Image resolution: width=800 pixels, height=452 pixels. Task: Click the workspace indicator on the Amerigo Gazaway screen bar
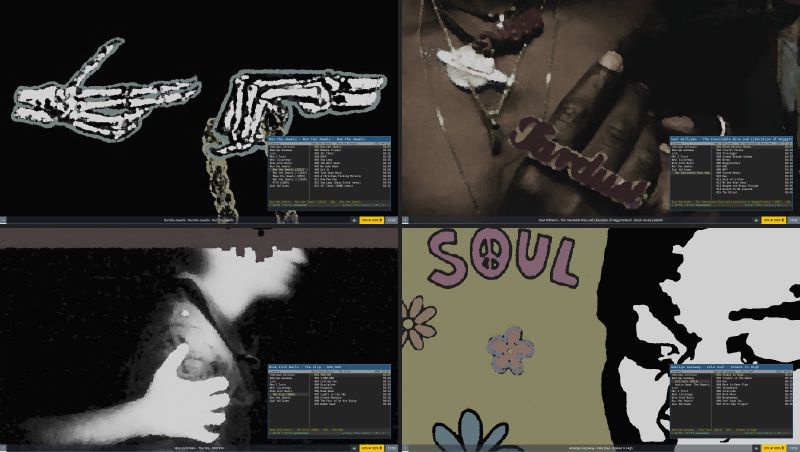pyautogui.click(x=405, y=448)
